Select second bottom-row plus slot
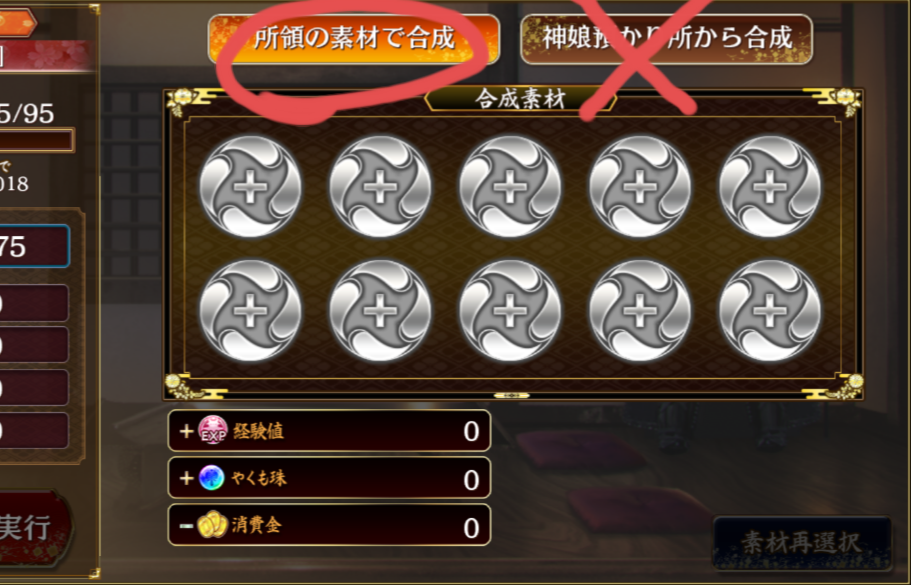The image size is (911, 585). coord(381,311)
